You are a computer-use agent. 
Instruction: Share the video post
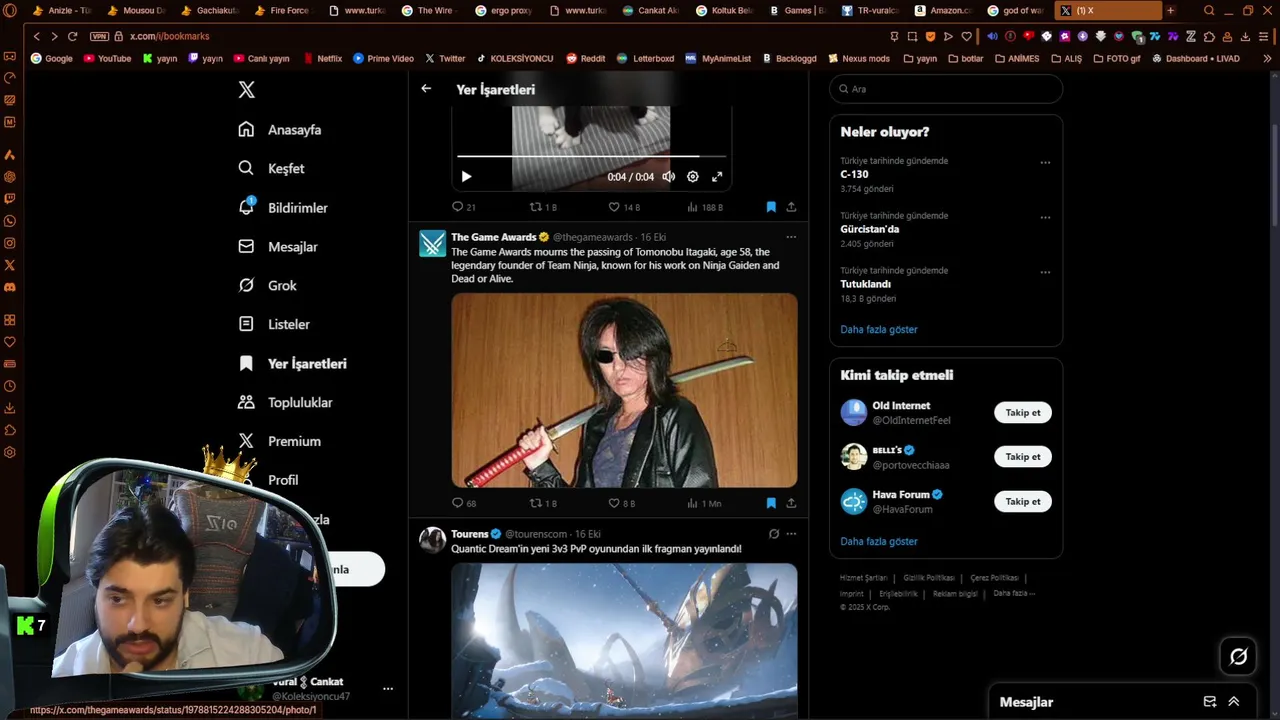pyautogui.click(x=791, y=207)
